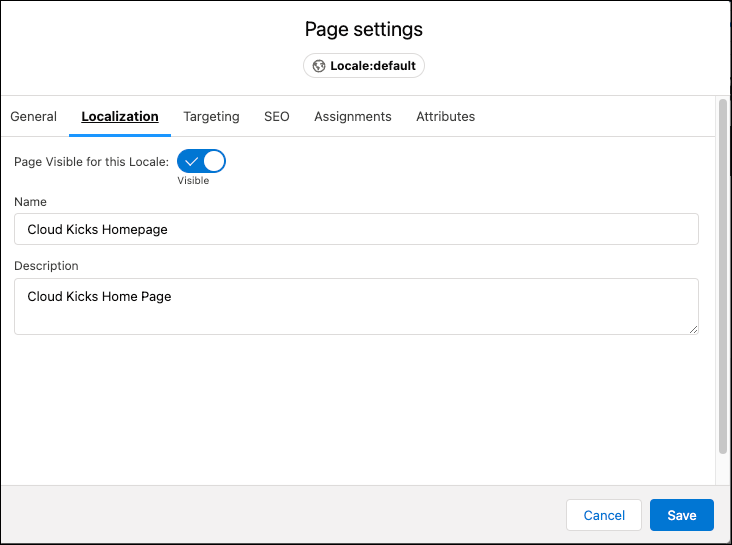This screenshot has height=545, width=732.
Task: Click into the Description text area
Action: [356, 306]
